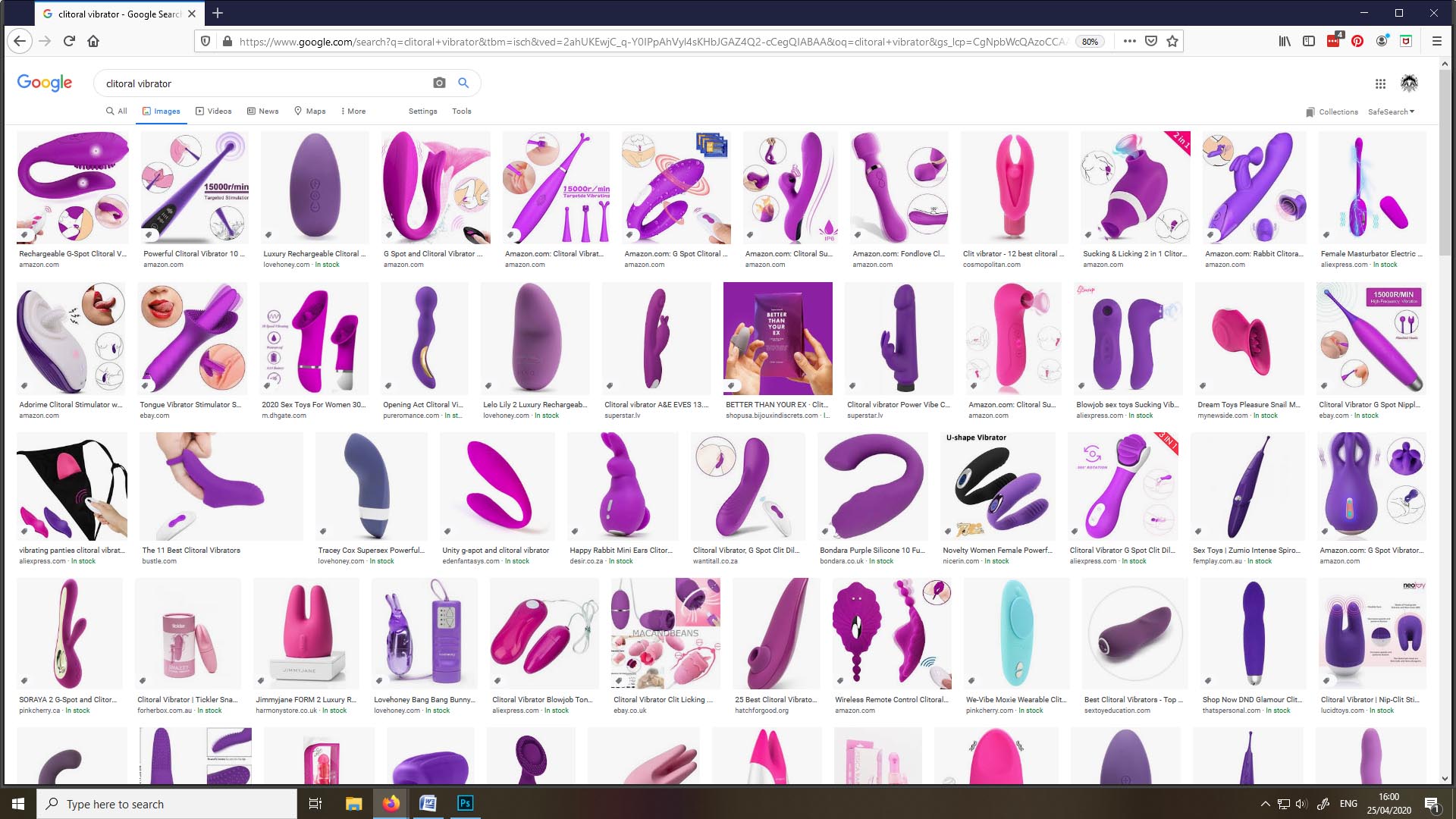The width and height of the screenshot is (1456, 819).
Task: Open the search Settings menu
Action: (422, 111)
